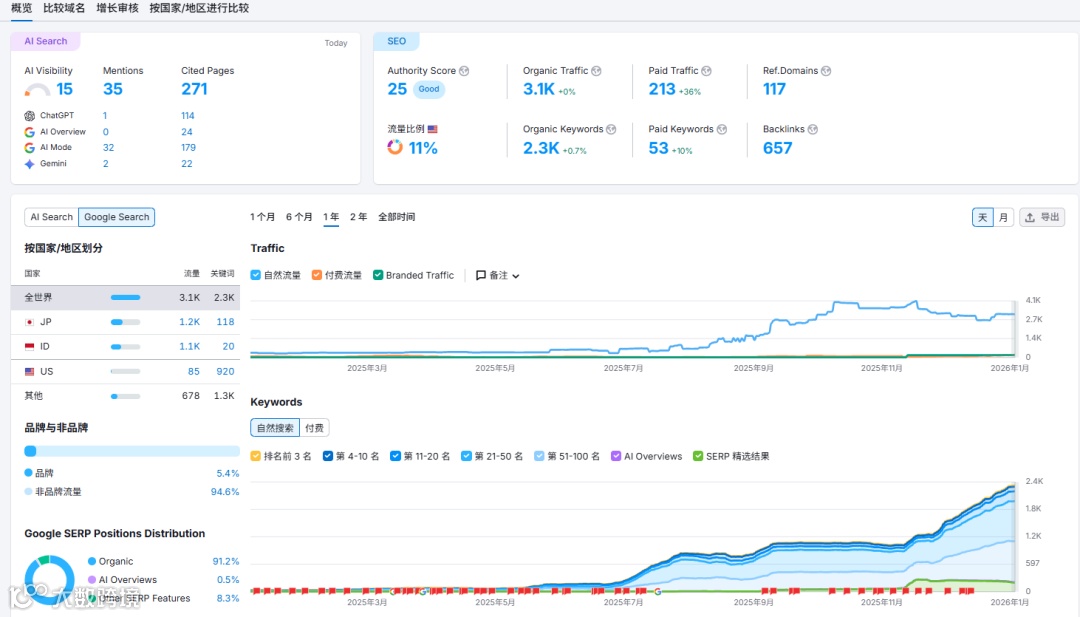Click Paid Traffic globe info icon

click(707, 71)
